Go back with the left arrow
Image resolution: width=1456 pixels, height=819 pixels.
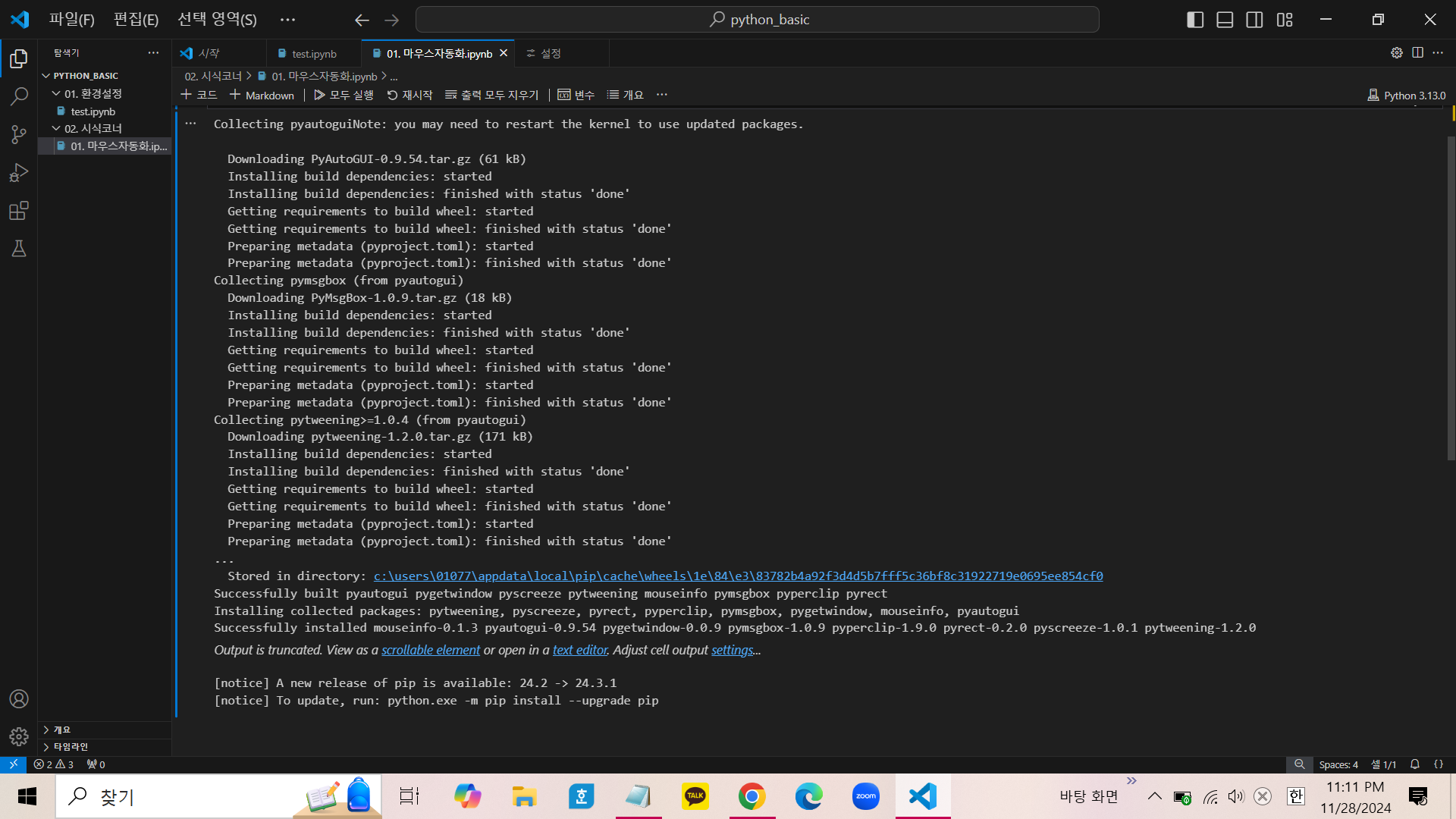362,20
